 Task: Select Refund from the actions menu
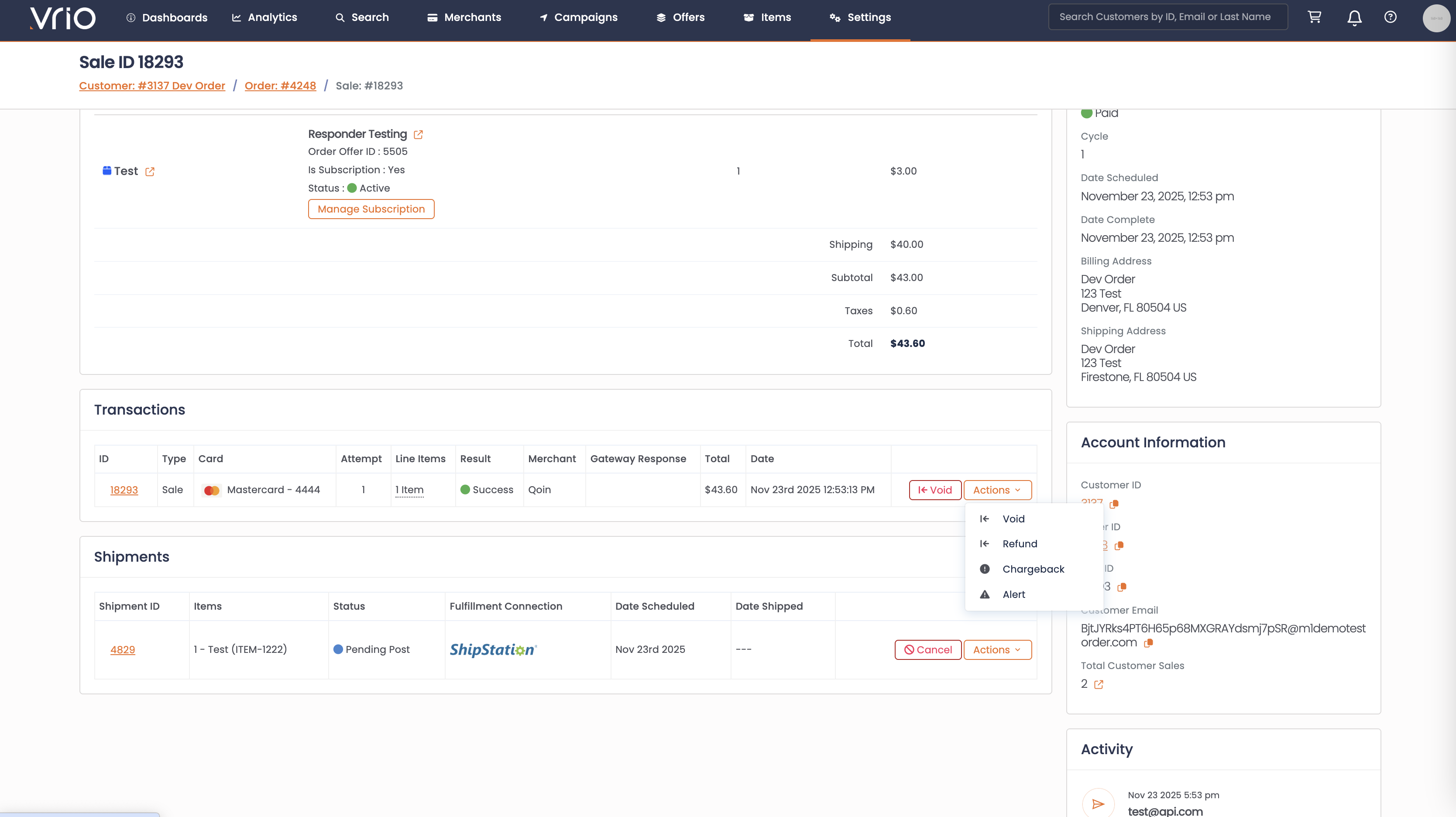coord(1019,543)
